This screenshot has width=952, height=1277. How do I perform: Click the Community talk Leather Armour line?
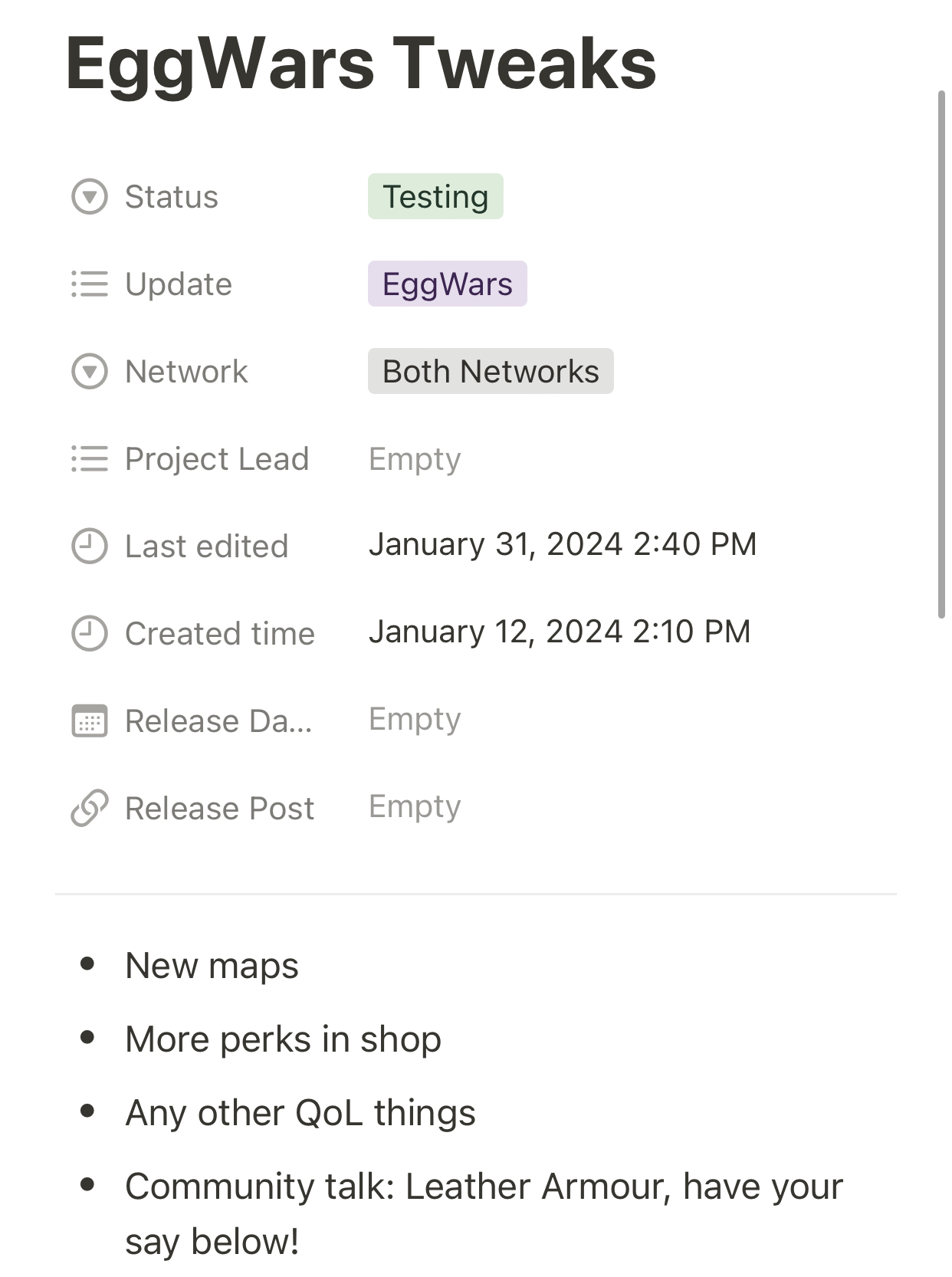(x=484, y=1214)
